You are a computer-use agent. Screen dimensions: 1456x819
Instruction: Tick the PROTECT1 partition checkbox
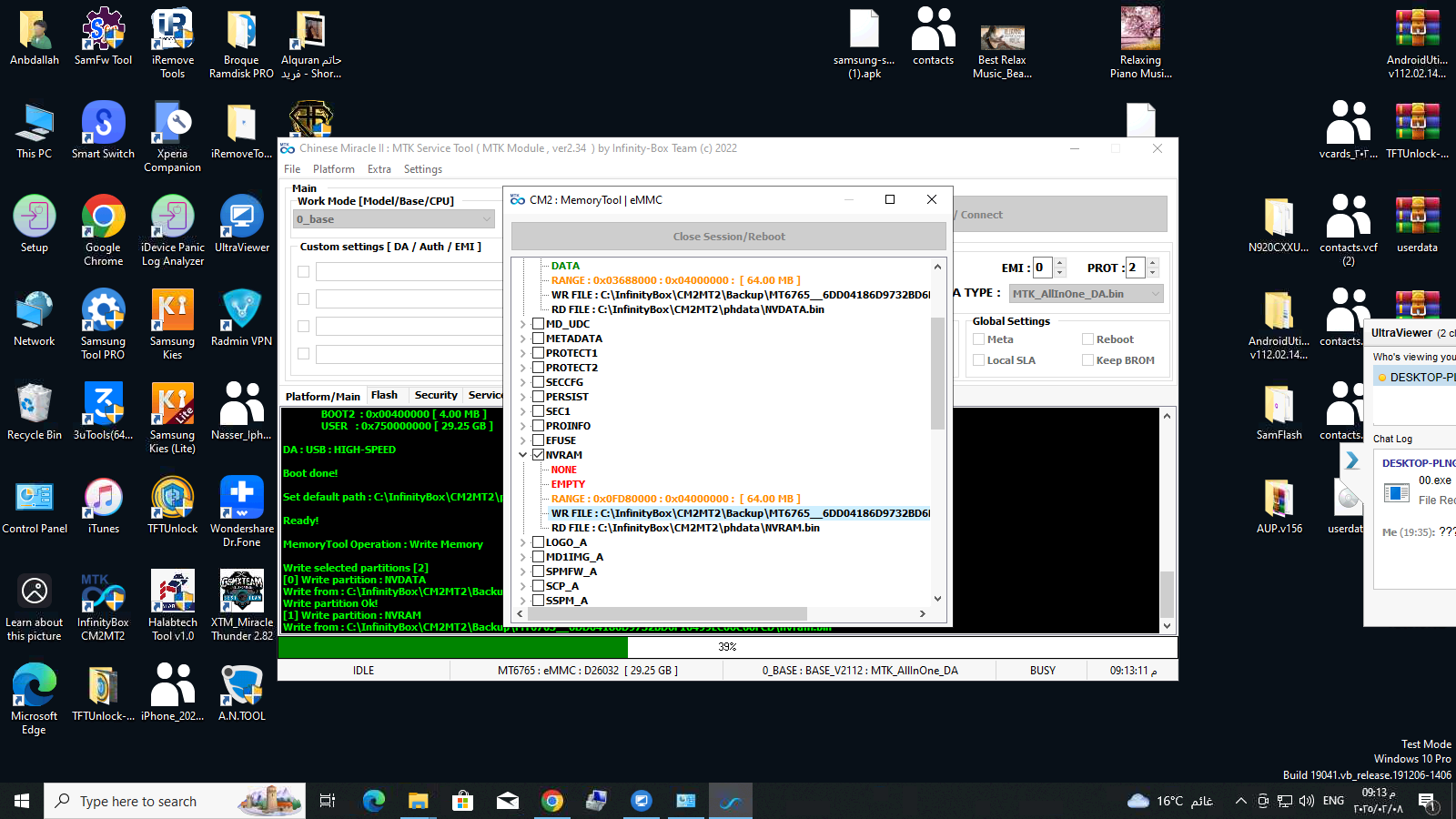point(539,353)
